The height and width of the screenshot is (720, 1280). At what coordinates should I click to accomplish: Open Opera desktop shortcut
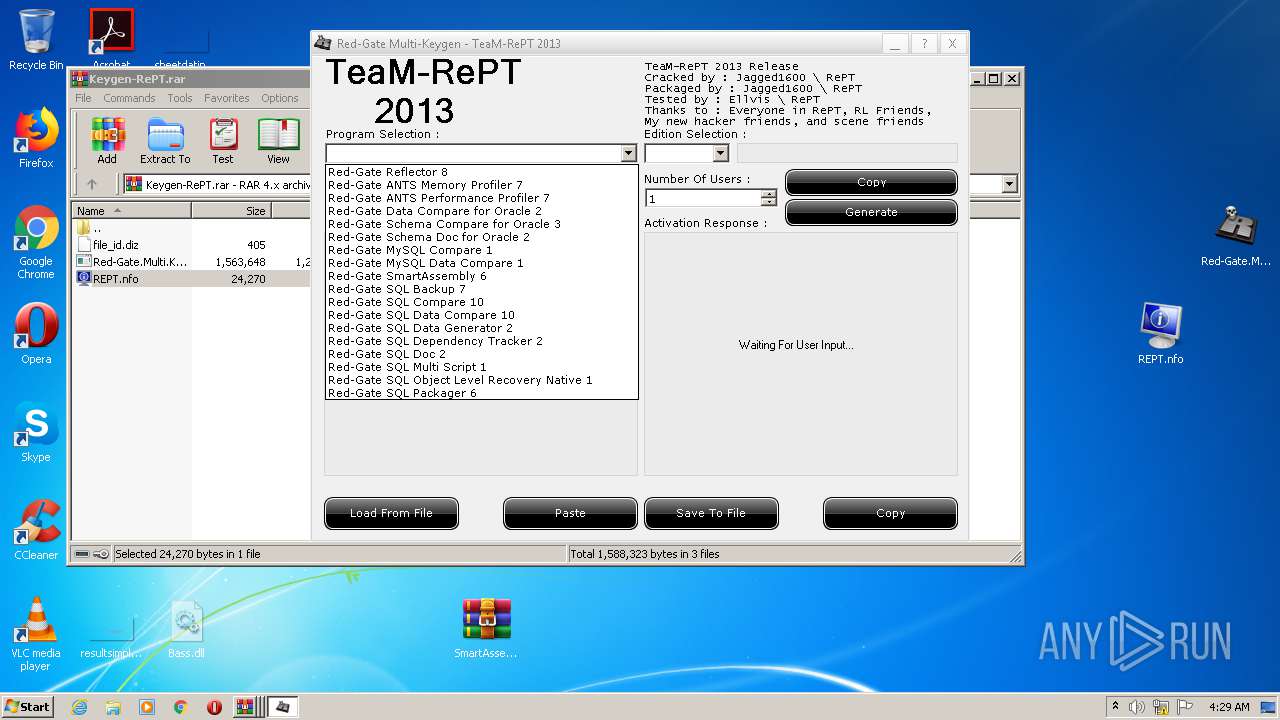[36, 333]
